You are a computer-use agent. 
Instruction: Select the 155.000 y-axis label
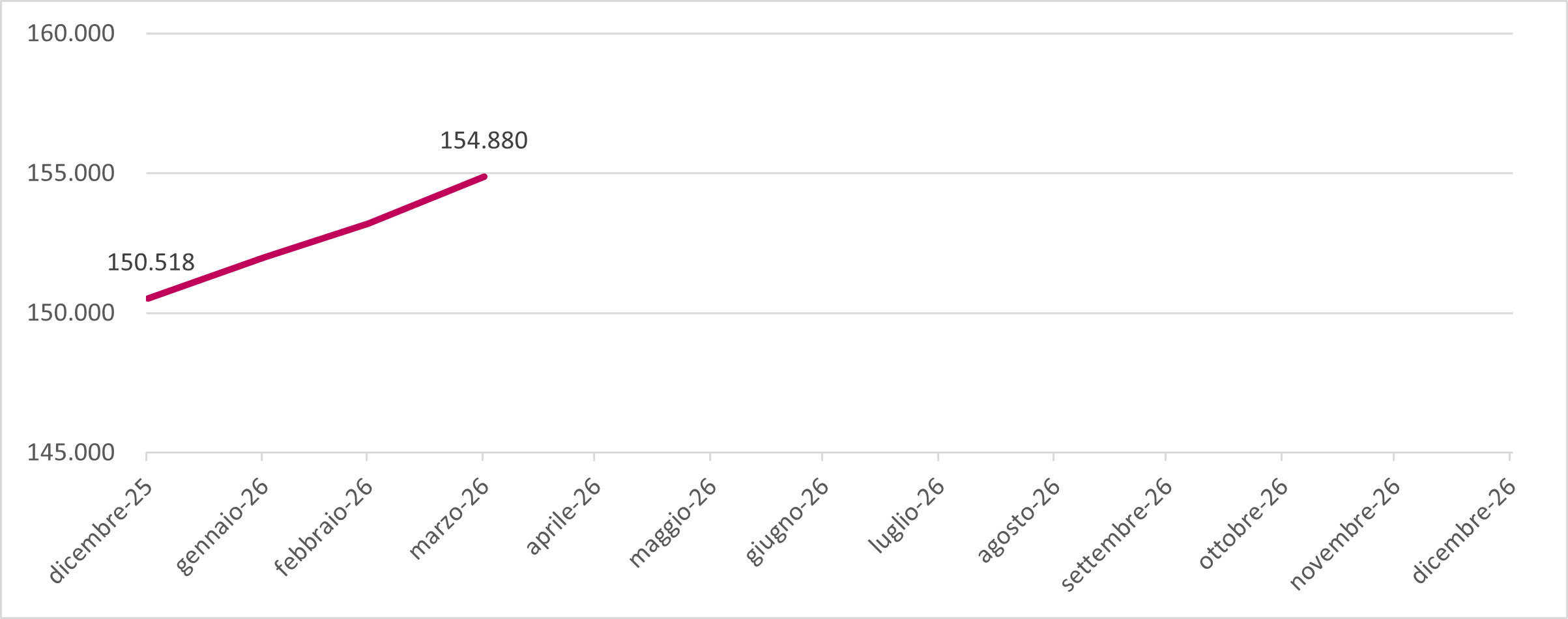tap(70, 173)
